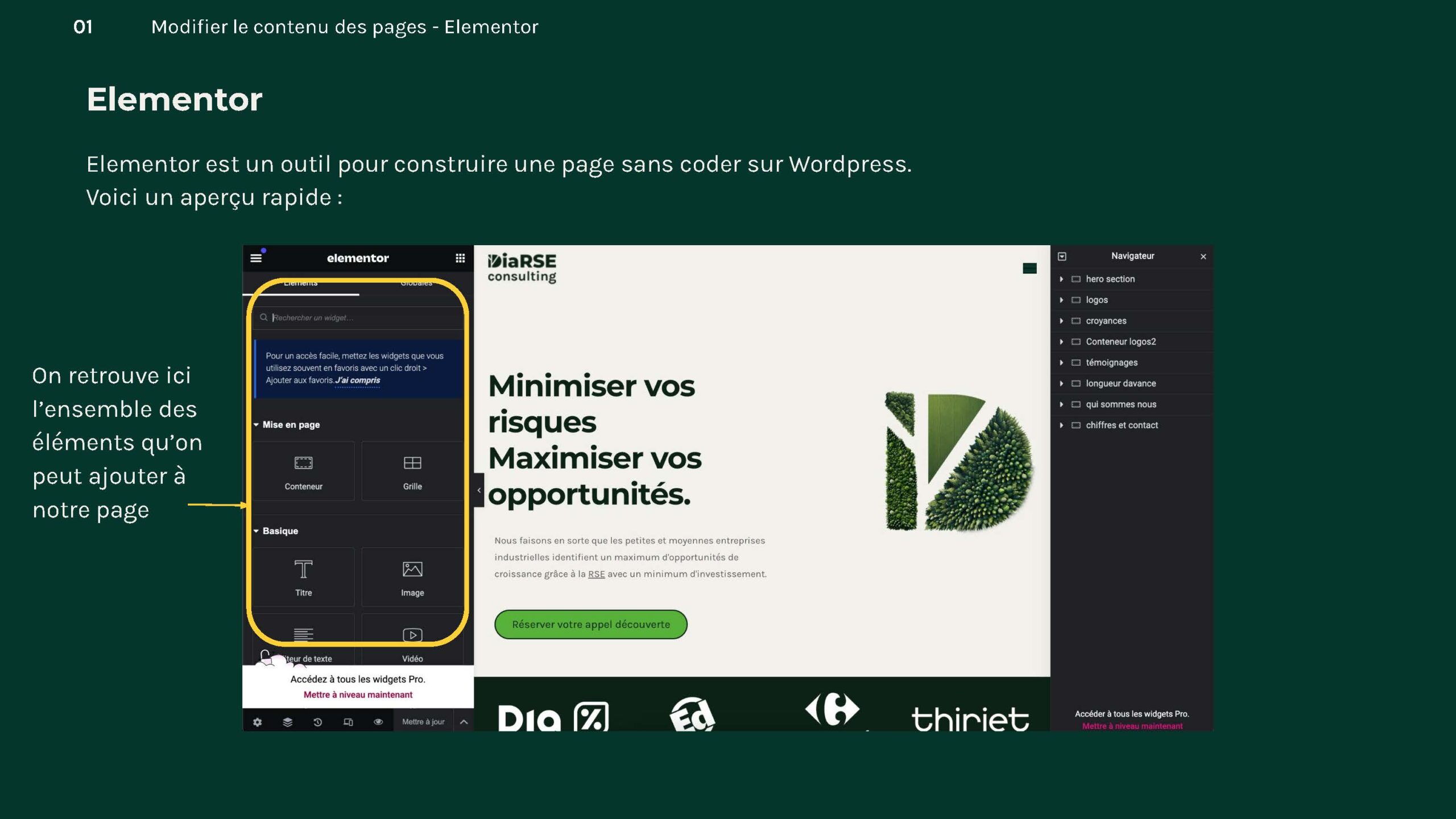
Task: Select croyances label in Navigateur
Action: [x=1106, y=321]
